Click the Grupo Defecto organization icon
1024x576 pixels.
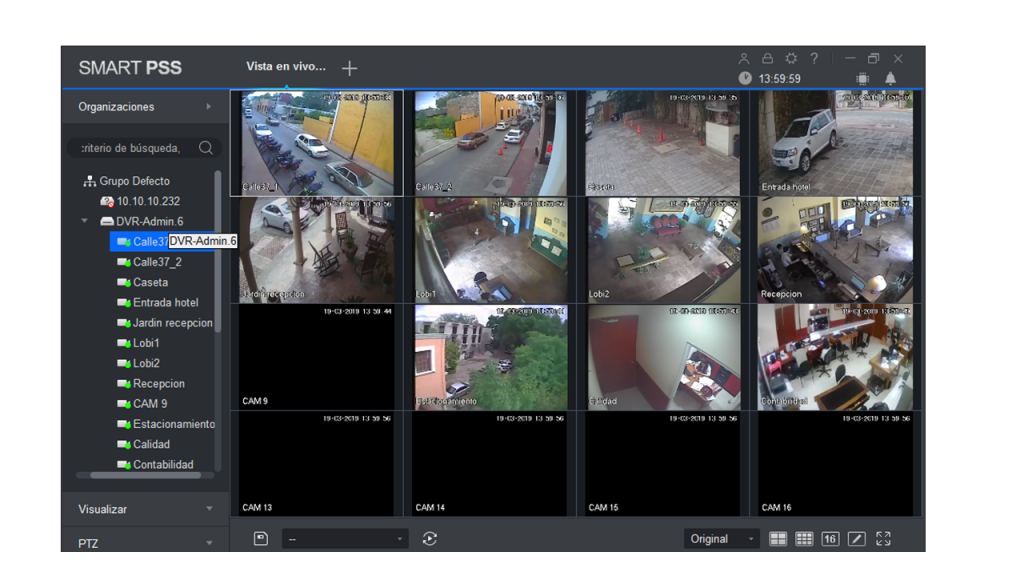[89, 181]
